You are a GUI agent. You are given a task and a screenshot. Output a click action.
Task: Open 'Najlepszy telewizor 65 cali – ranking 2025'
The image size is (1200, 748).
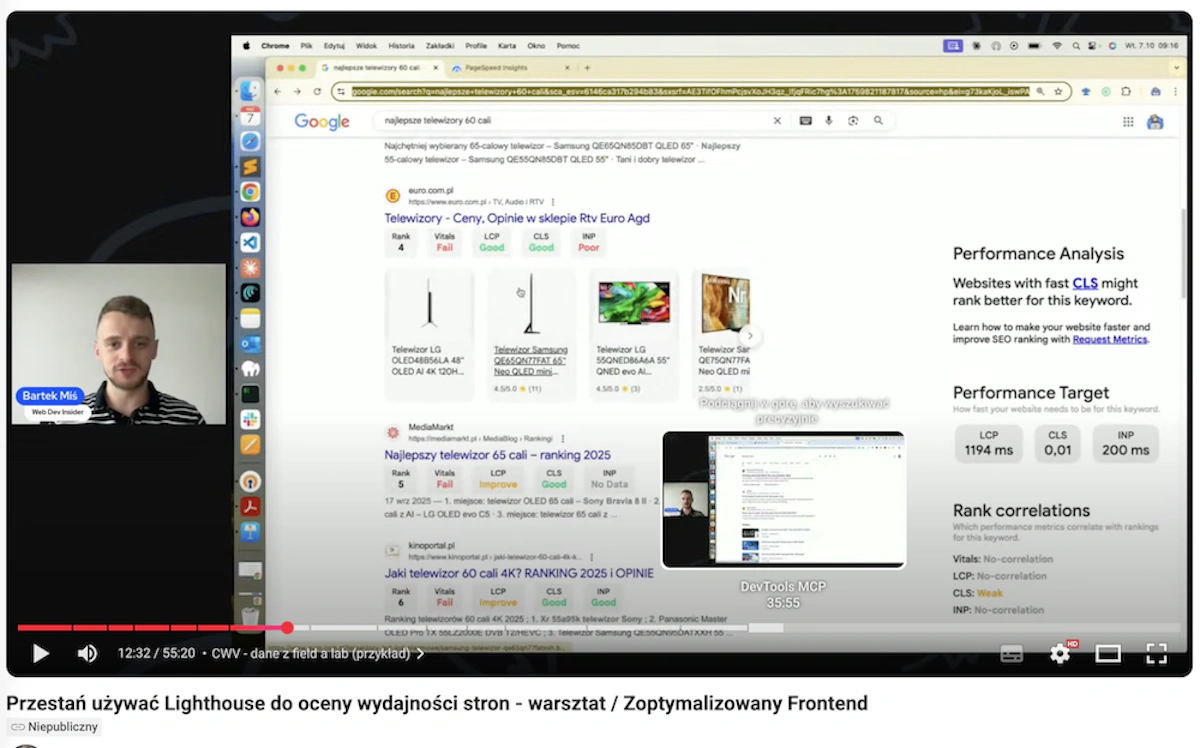point(497,455)
